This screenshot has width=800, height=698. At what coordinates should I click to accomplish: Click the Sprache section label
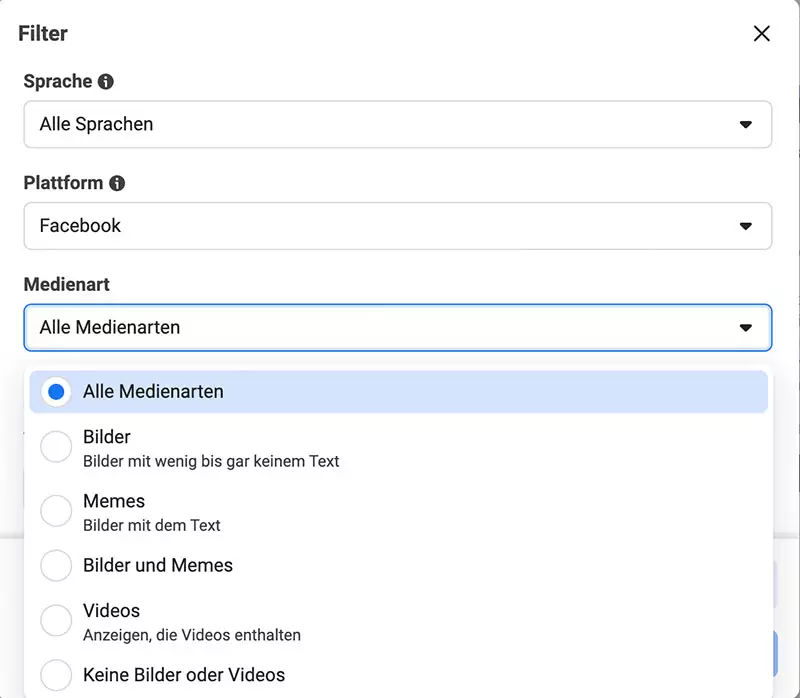tap(58, 82)
